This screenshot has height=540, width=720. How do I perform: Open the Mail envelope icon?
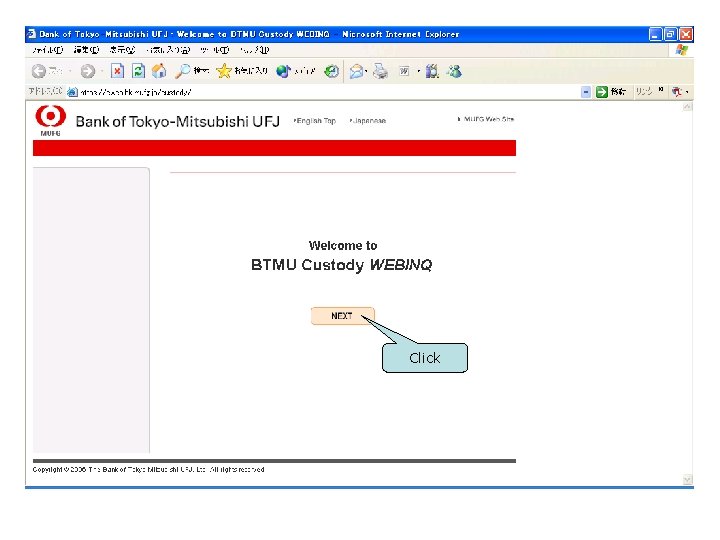click(356, 72)
